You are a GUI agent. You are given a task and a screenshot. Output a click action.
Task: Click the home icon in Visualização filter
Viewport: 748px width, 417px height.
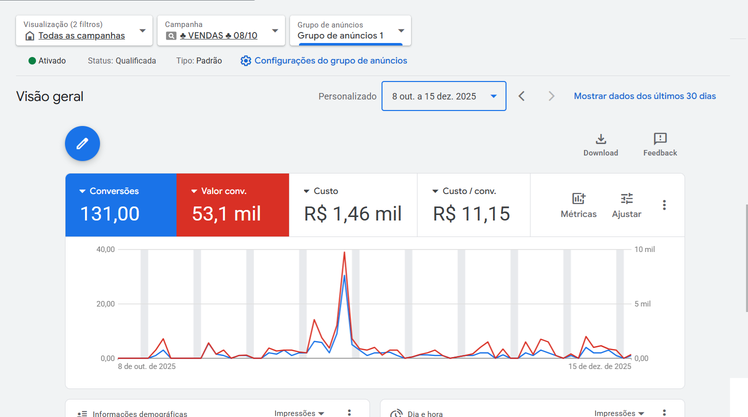tap(30, 36)
